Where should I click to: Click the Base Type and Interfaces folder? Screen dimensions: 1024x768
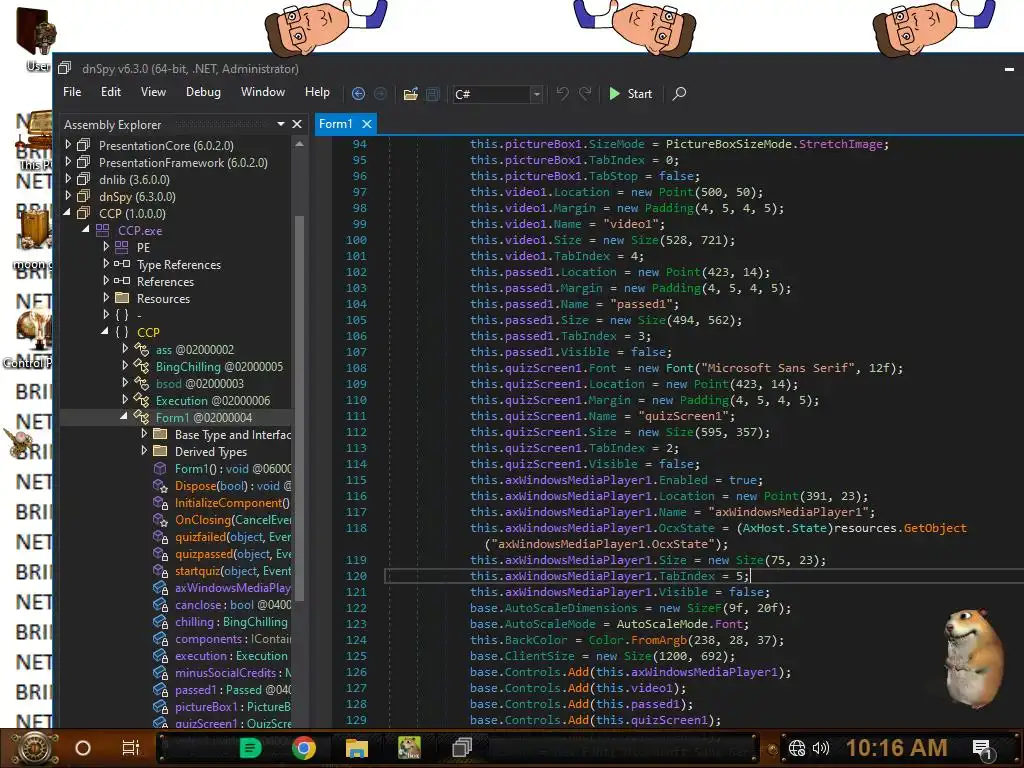pyautogui.click(x=233, y=434)
